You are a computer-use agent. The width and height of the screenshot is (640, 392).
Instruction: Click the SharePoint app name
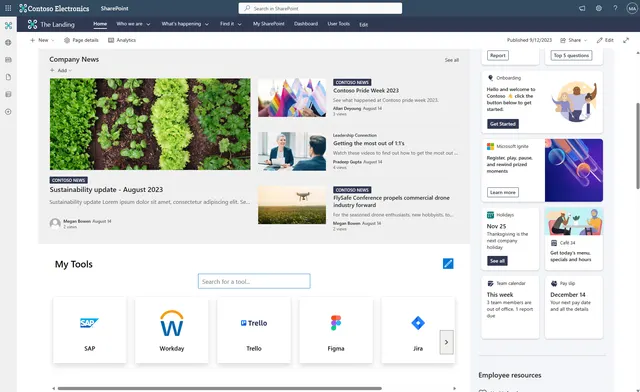tap(115, 8)
